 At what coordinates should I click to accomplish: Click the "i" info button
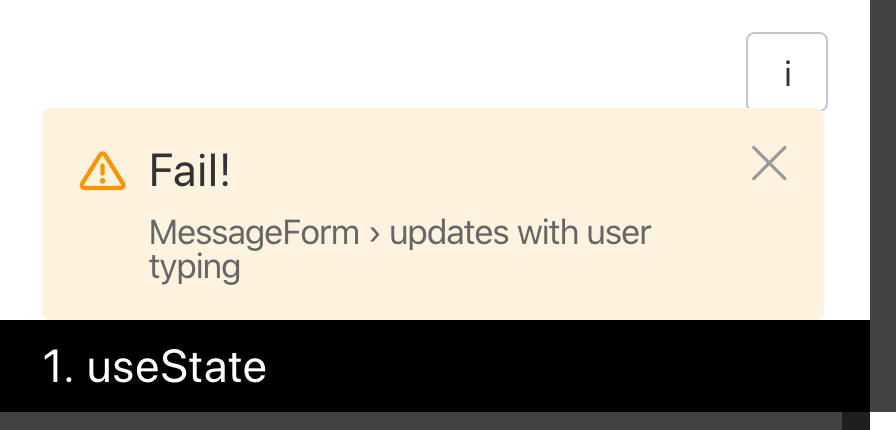(x=787, y=71)
